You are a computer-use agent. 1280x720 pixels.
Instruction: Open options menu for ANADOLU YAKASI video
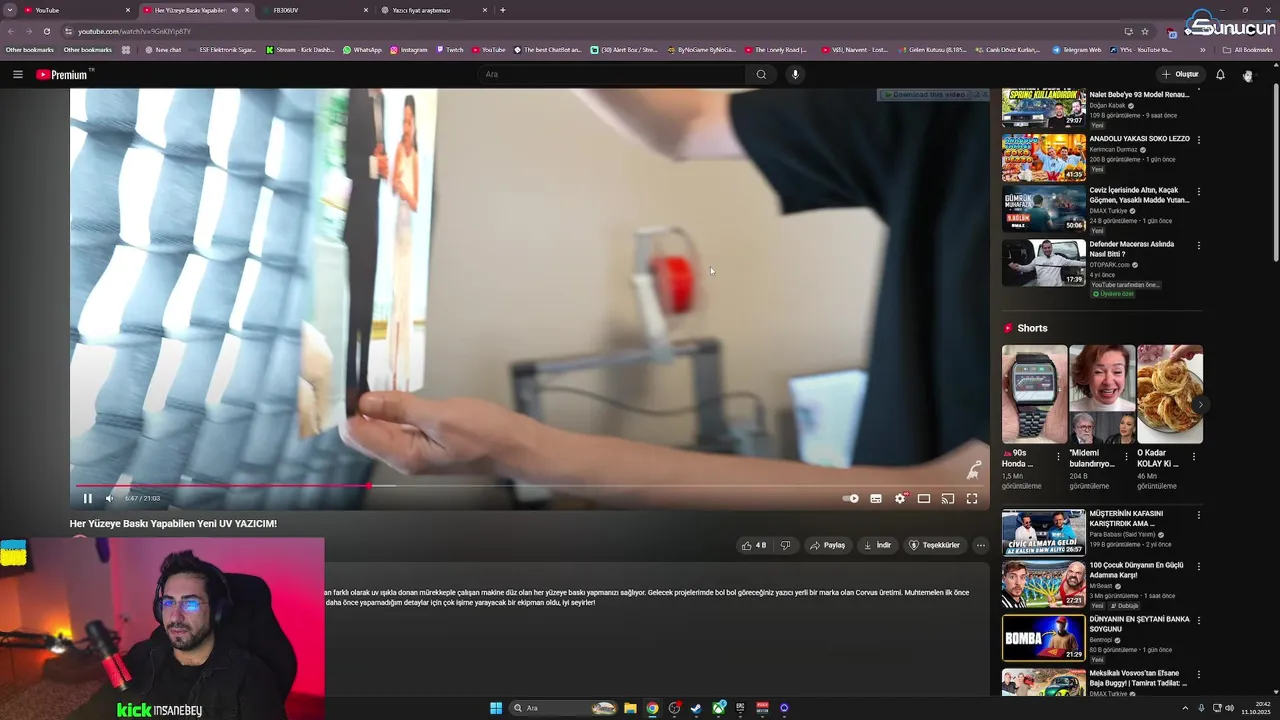pos(1198,140)
